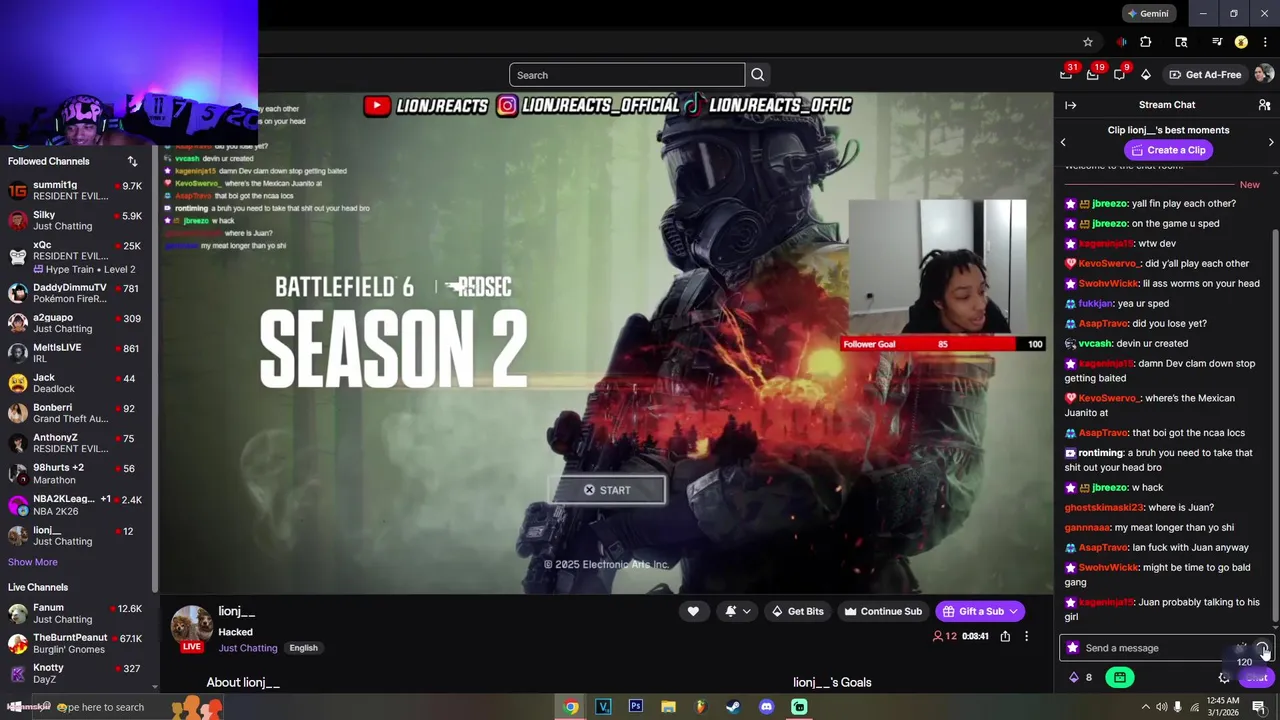Open Chrome media control icon
1280x720 pixels.
coord(1217,42)
